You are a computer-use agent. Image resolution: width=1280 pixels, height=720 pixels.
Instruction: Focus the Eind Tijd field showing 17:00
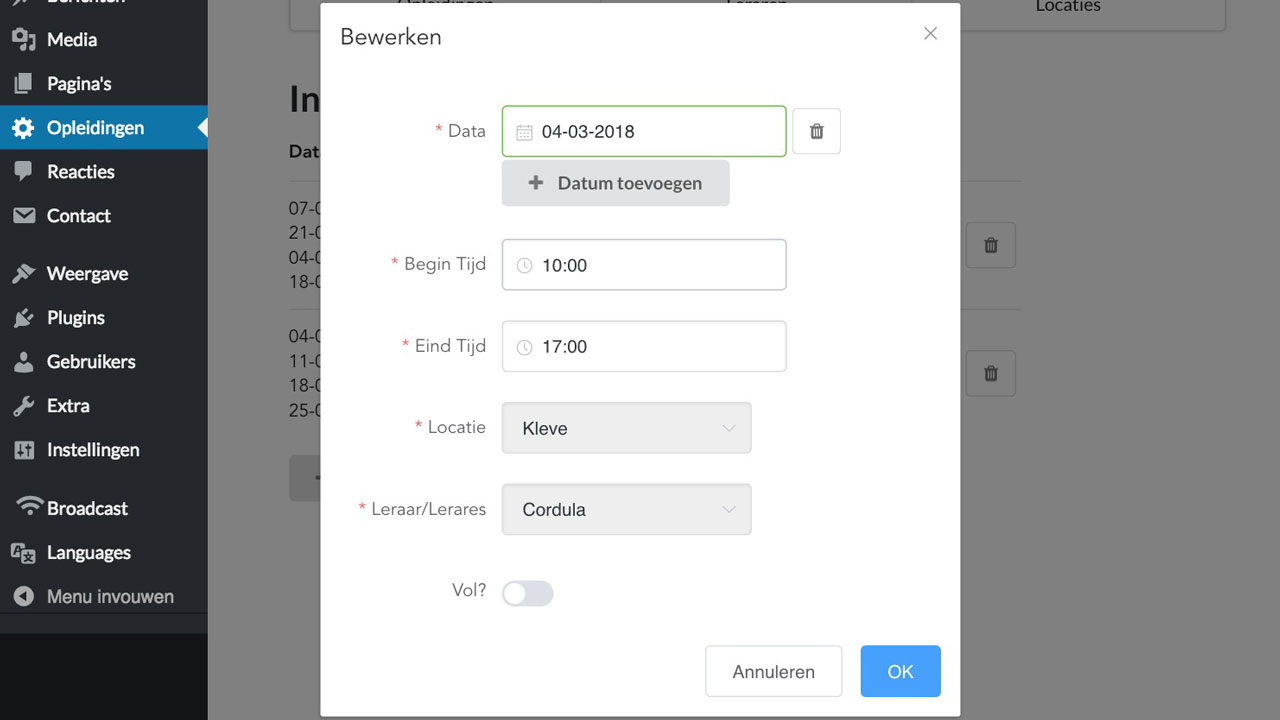pyautogui.click(x=655, y=347)
